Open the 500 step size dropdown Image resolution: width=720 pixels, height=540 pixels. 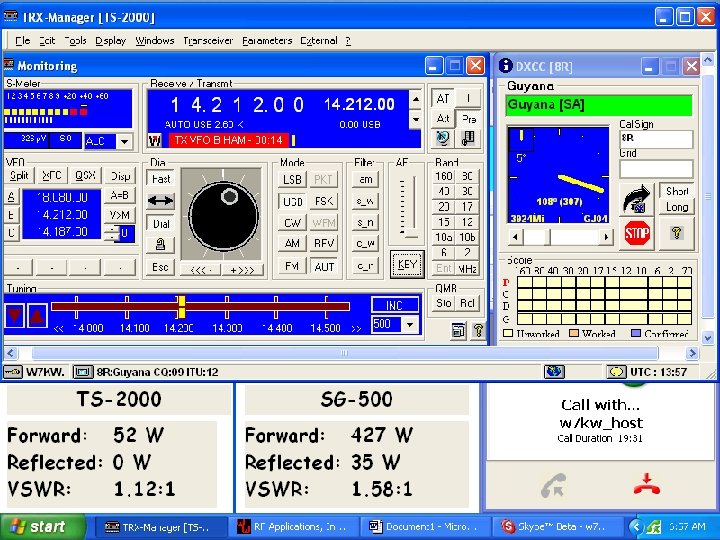coord(409,325)
